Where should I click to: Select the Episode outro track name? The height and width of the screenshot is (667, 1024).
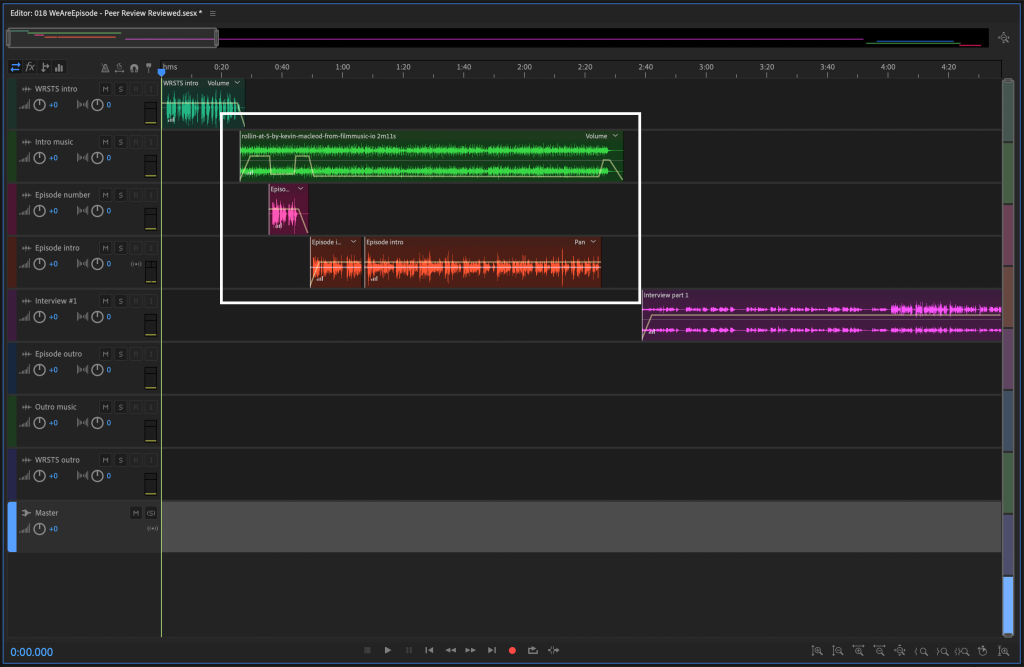click(58, 353)
